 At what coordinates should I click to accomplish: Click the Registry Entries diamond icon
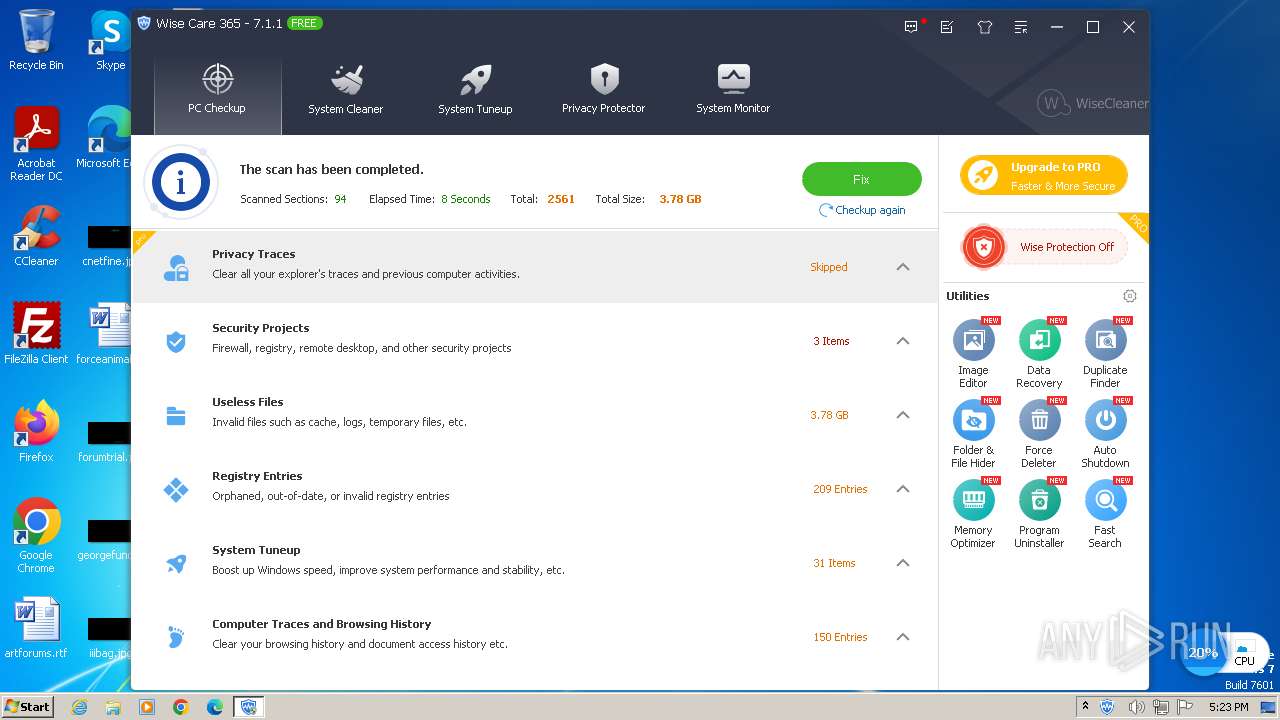click(176, 489)
